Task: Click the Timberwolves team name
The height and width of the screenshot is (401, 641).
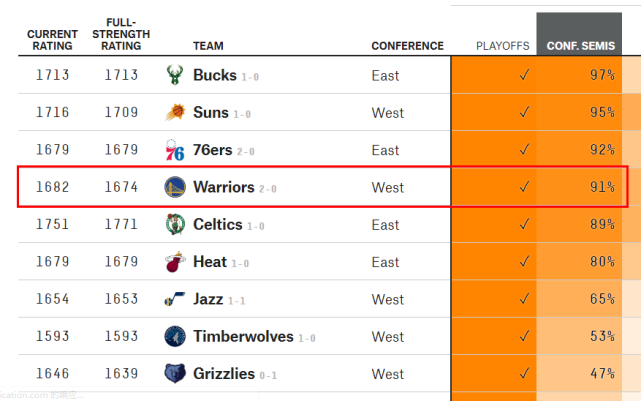Action: click(x=243, y=336)
